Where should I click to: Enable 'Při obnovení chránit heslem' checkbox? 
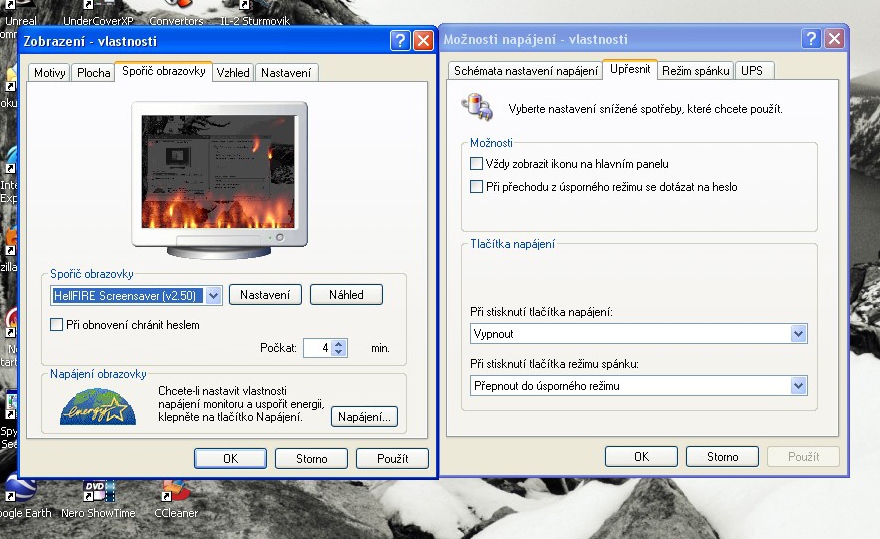click(56, 325)
